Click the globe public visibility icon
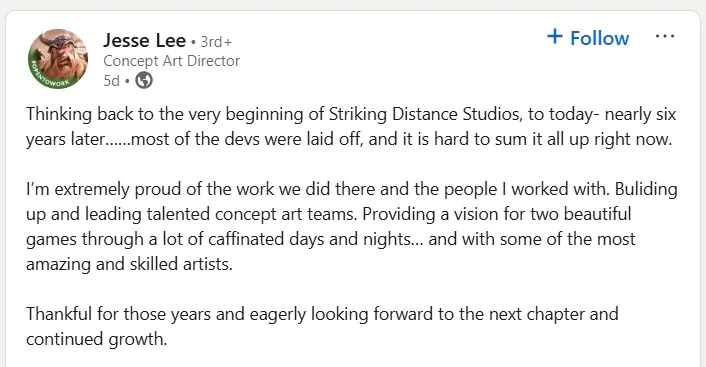The width and height of the screenshot is (706, 367). (144, 81)
